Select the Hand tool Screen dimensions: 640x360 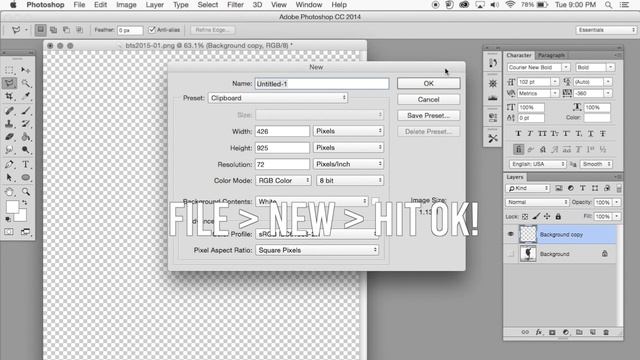point(9,191)
